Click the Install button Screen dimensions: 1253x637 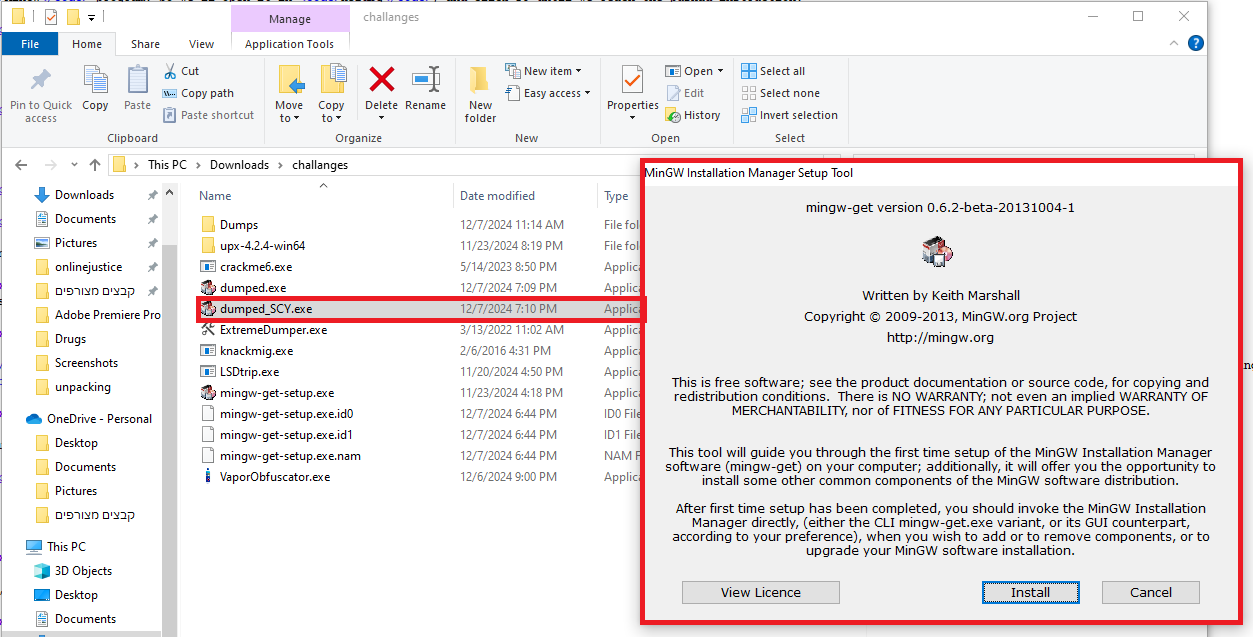pos(1030,592)
